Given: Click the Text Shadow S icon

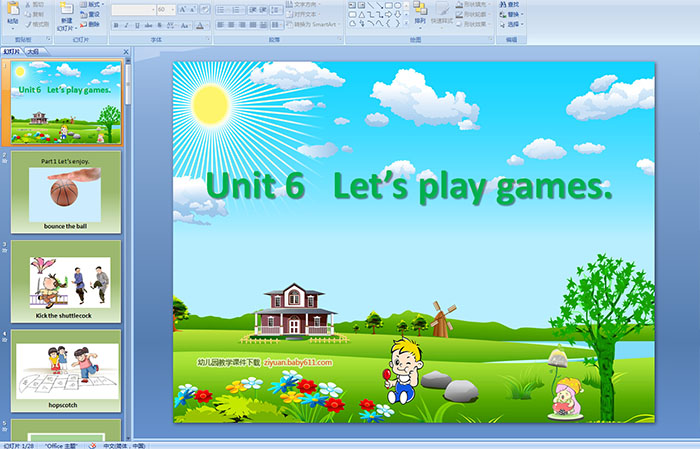Looking at the screenshot, I should tap(159, 25).
